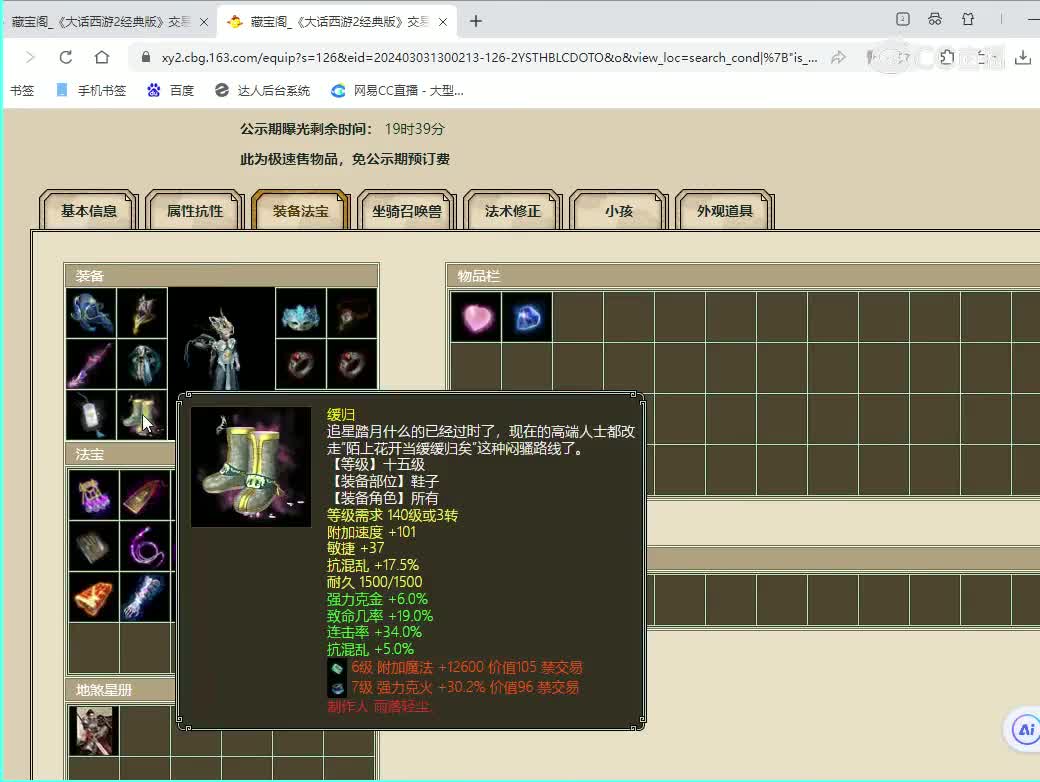Image resolution: width=1040 pixels, height=782 pixels.
Task: Open the 手机书签 bookmark
Action: 92,90
